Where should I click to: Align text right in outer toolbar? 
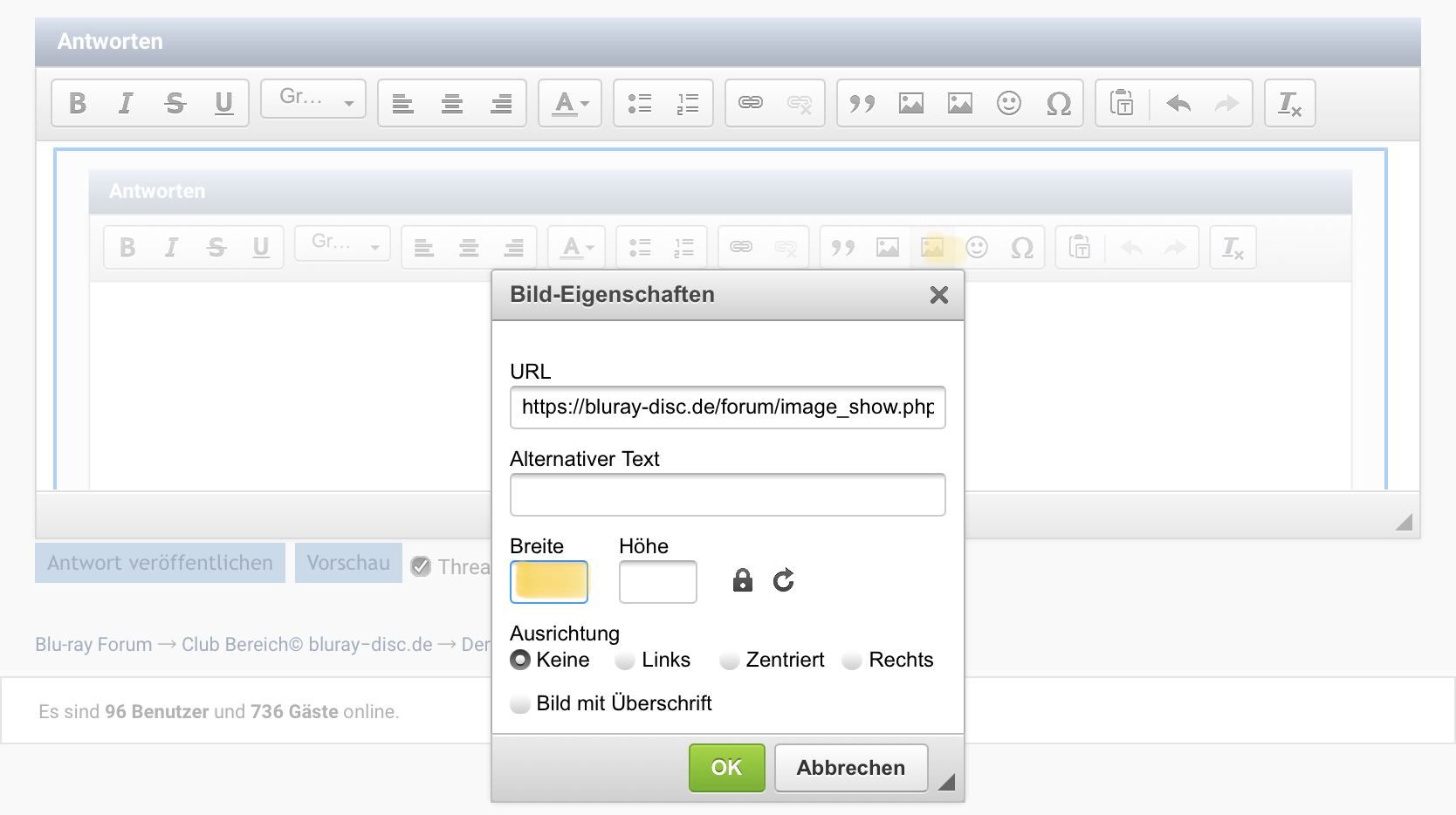(x=501, y=104)
